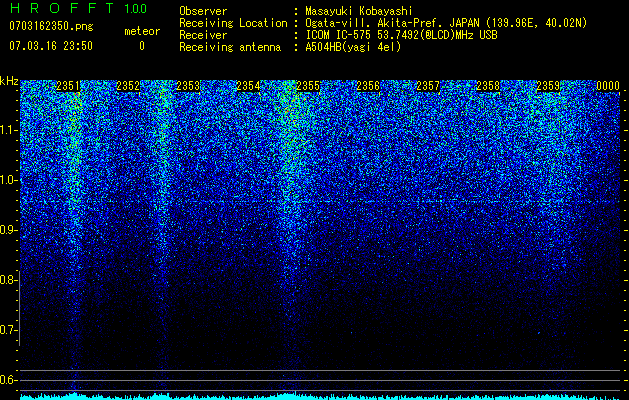Click the meteor count label
Image resolution: width=629 pixels, height=400 pixels.
tap(142, 31)
